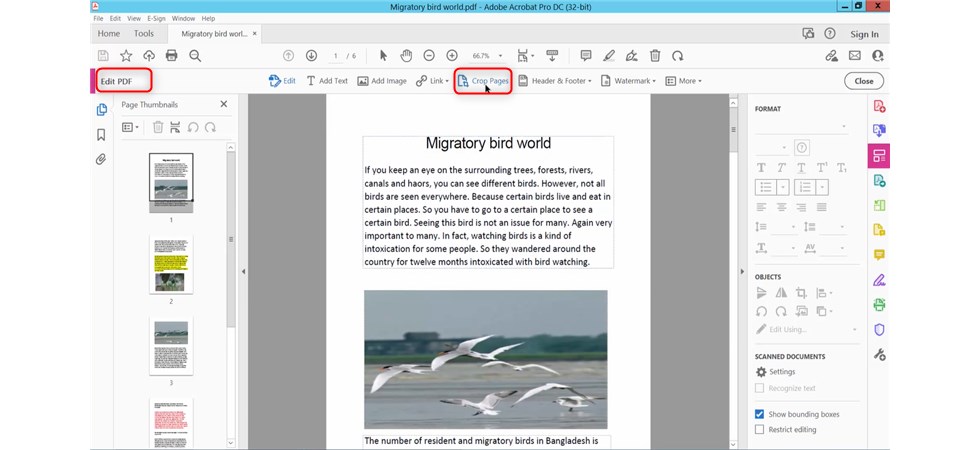Close the Page Thumbnails panel
This screenshot has width=980, height=450.
(x=224, y=104)
